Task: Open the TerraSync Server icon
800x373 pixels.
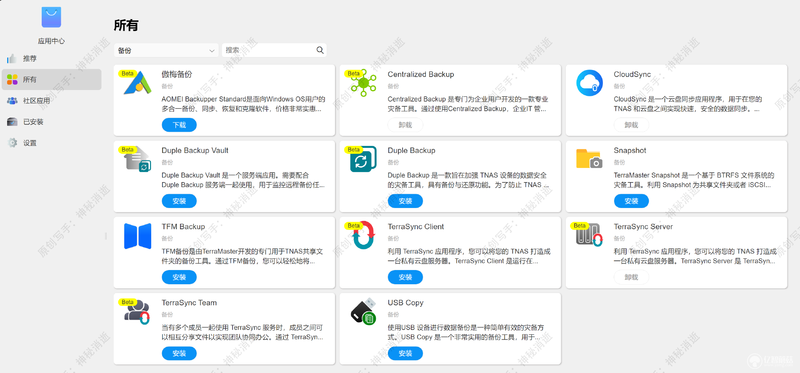Action: click(x=589, y=235)
